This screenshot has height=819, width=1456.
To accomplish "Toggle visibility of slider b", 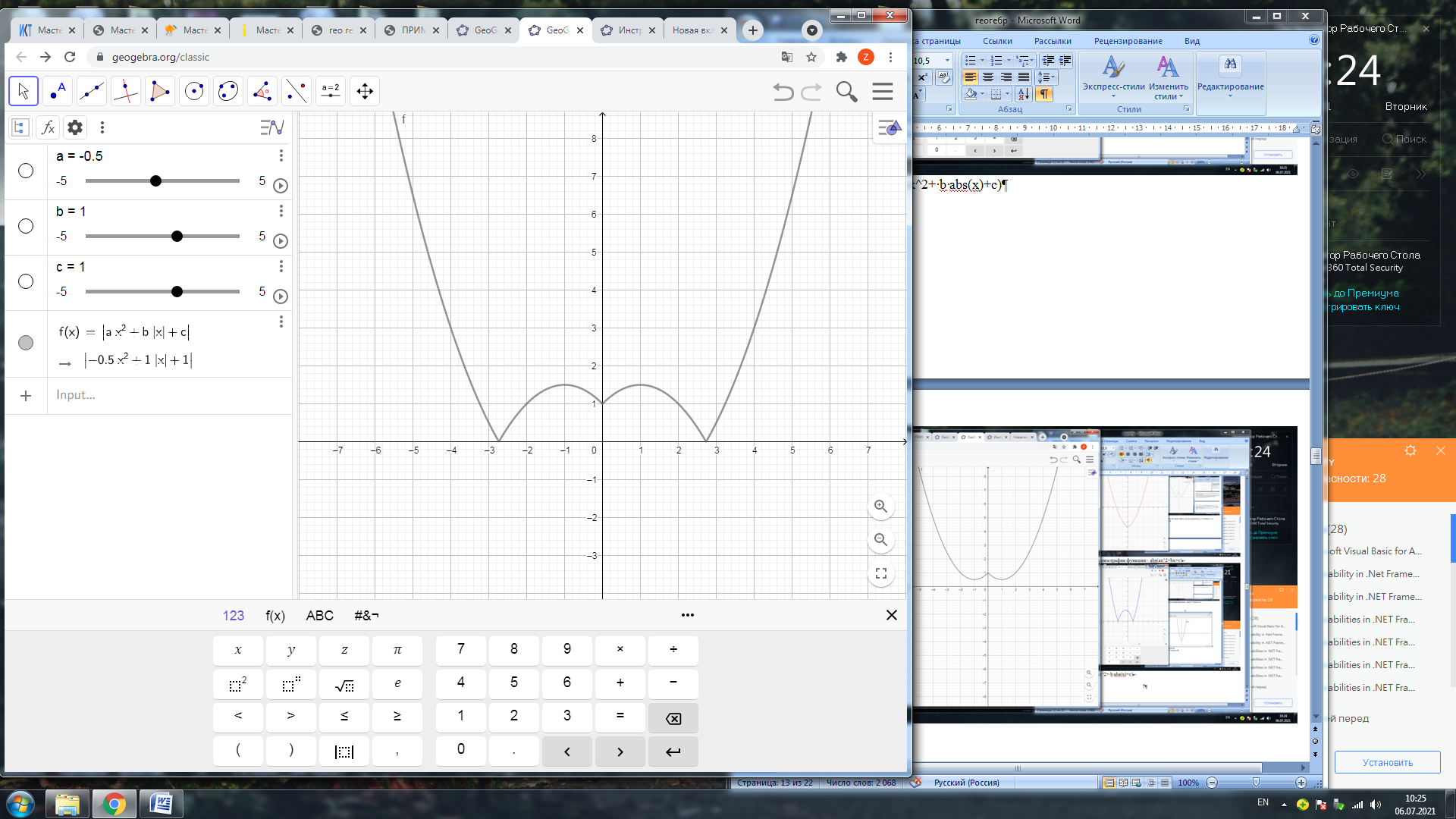I will pos(26,226).
